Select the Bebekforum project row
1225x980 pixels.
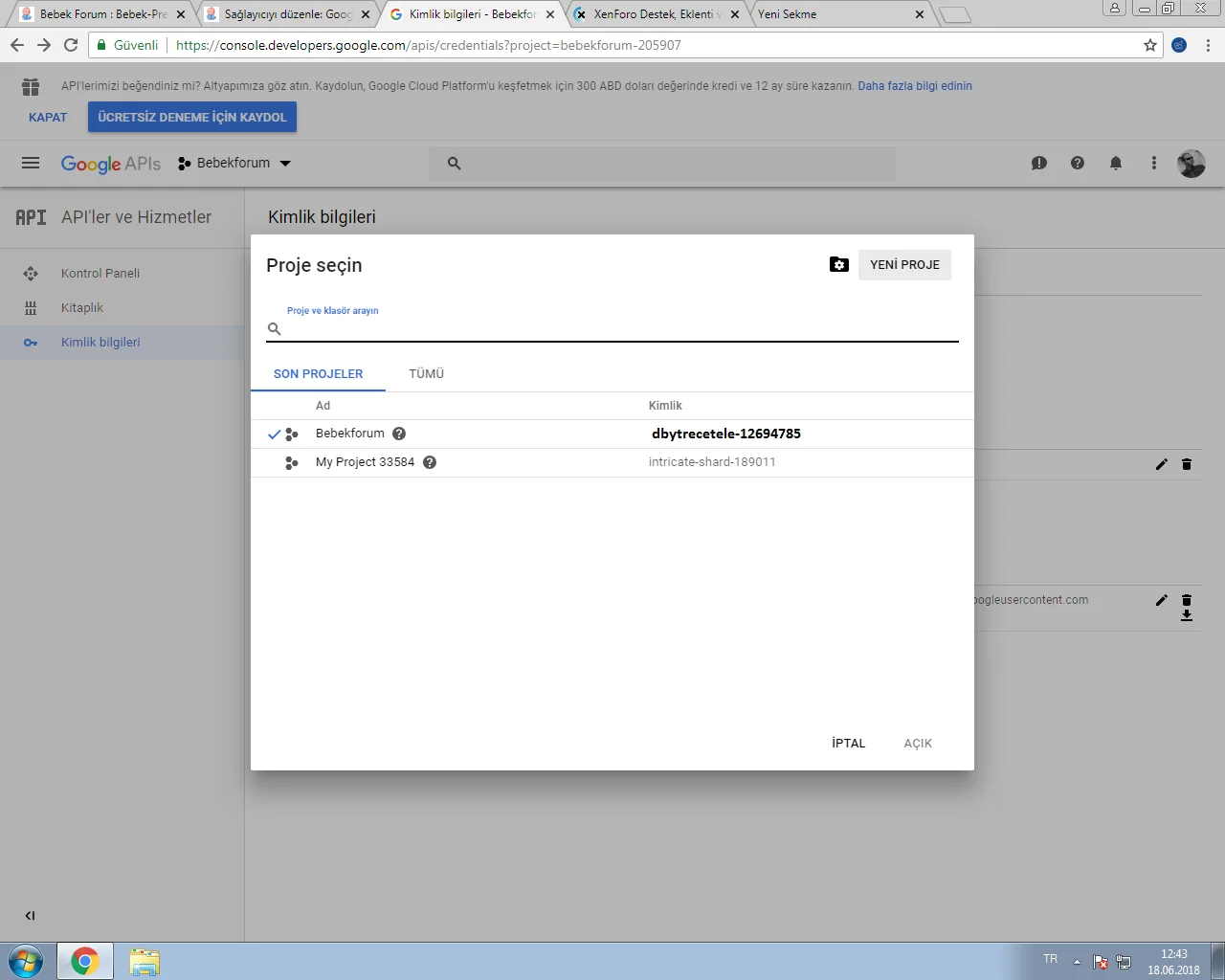click(349, 433)
